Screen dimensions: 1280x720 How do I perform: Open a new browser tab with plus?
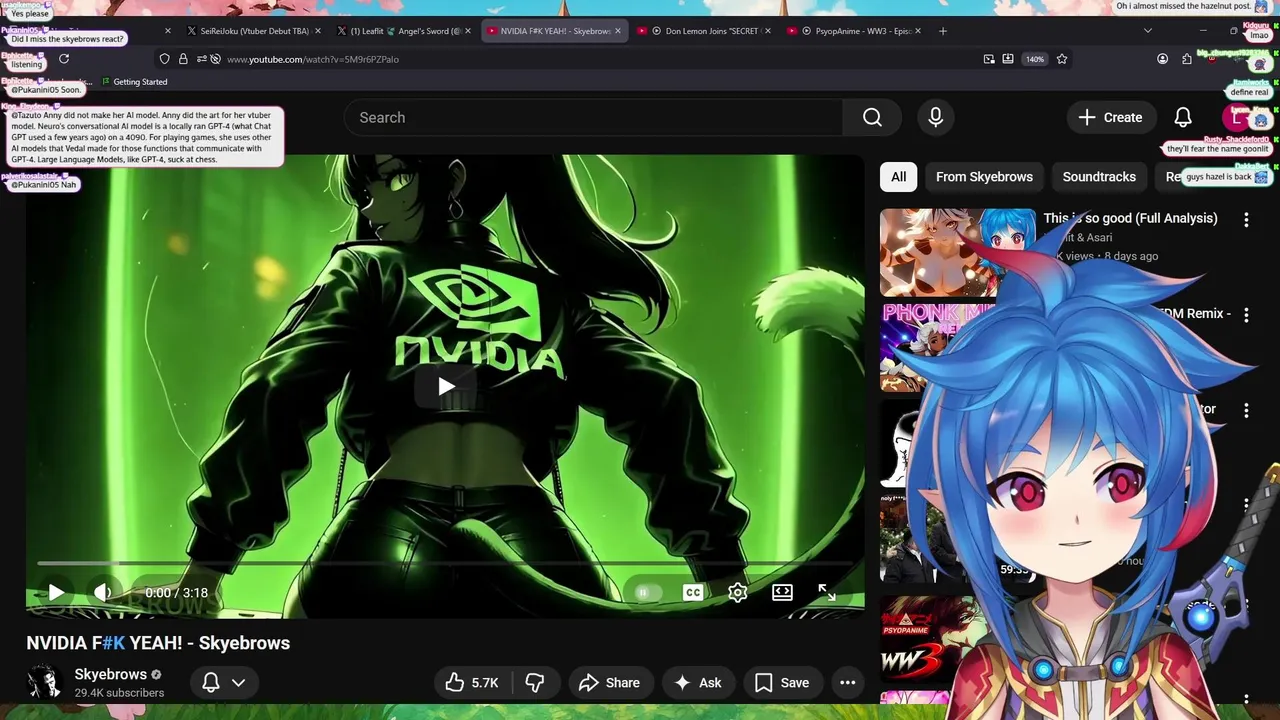(942, 31)
